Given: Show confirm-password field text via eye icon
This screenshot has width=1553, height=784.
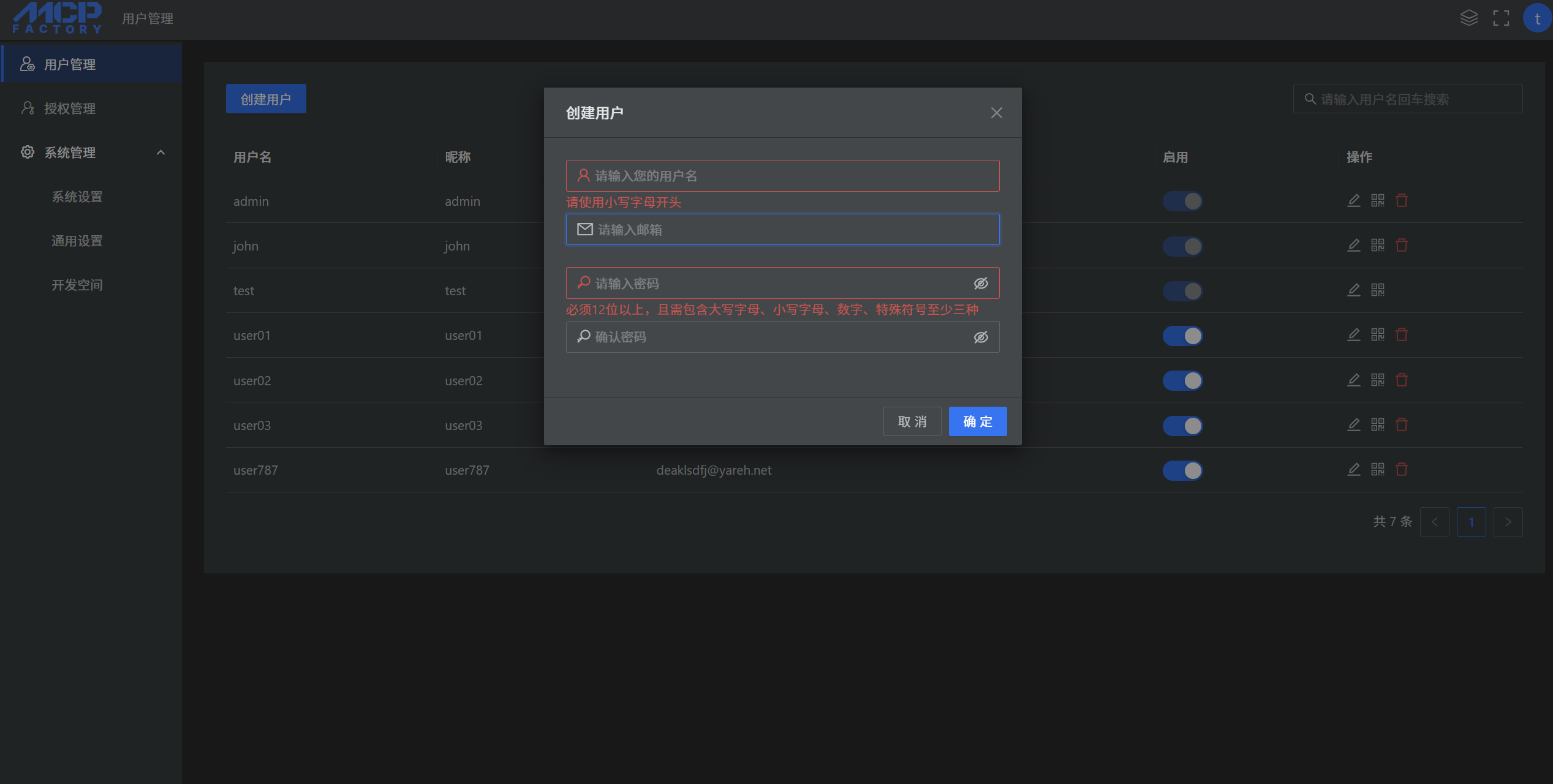Looking at the screenshot, I should coord(981,337).
